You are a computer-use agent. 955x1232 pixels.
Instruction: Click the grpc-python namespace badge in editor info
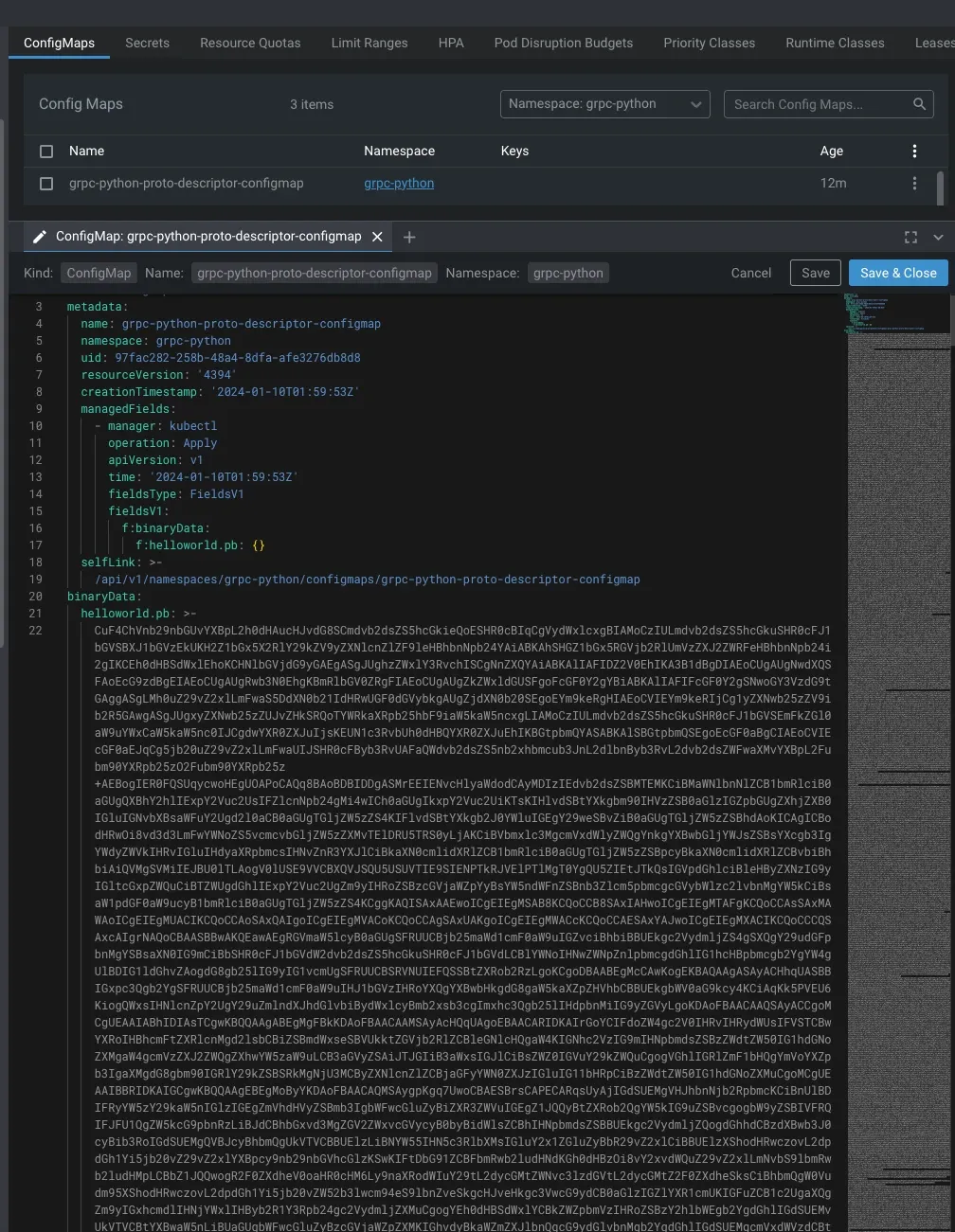point(568,273)
